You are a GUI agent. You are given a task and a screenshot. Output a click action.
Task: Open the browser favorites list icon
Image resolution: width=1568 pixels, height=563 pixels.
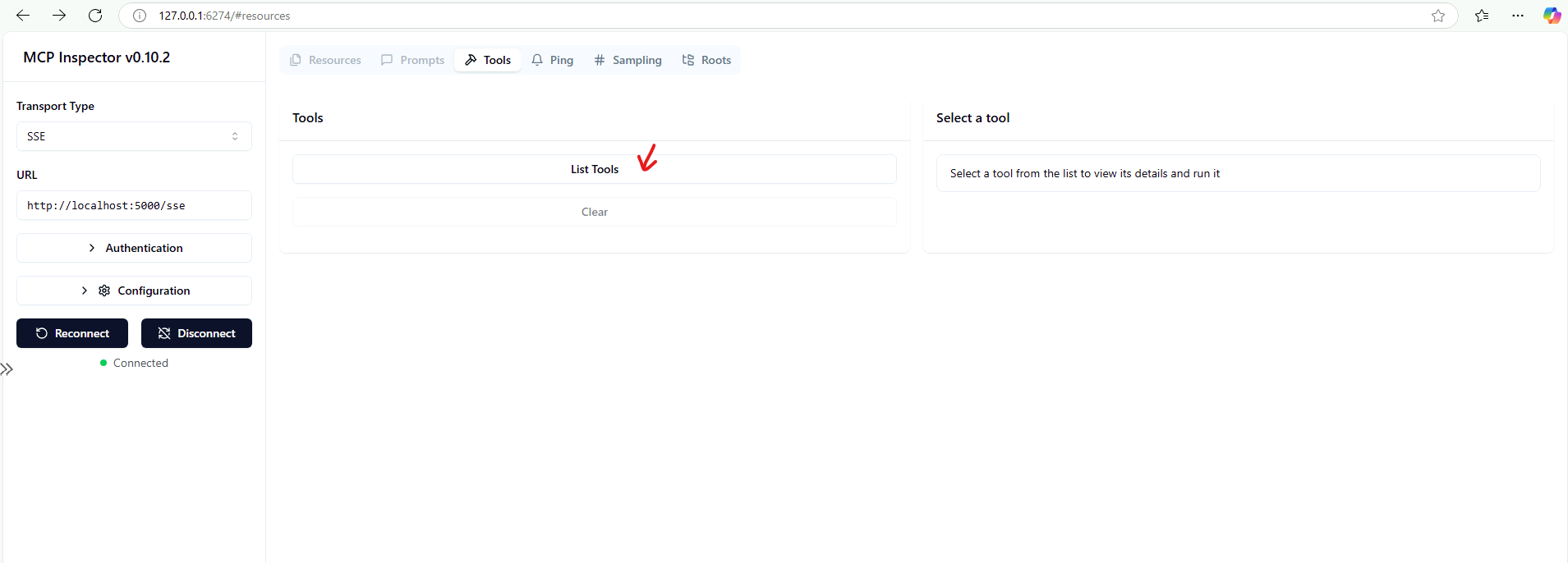(x=1482, y=16)
